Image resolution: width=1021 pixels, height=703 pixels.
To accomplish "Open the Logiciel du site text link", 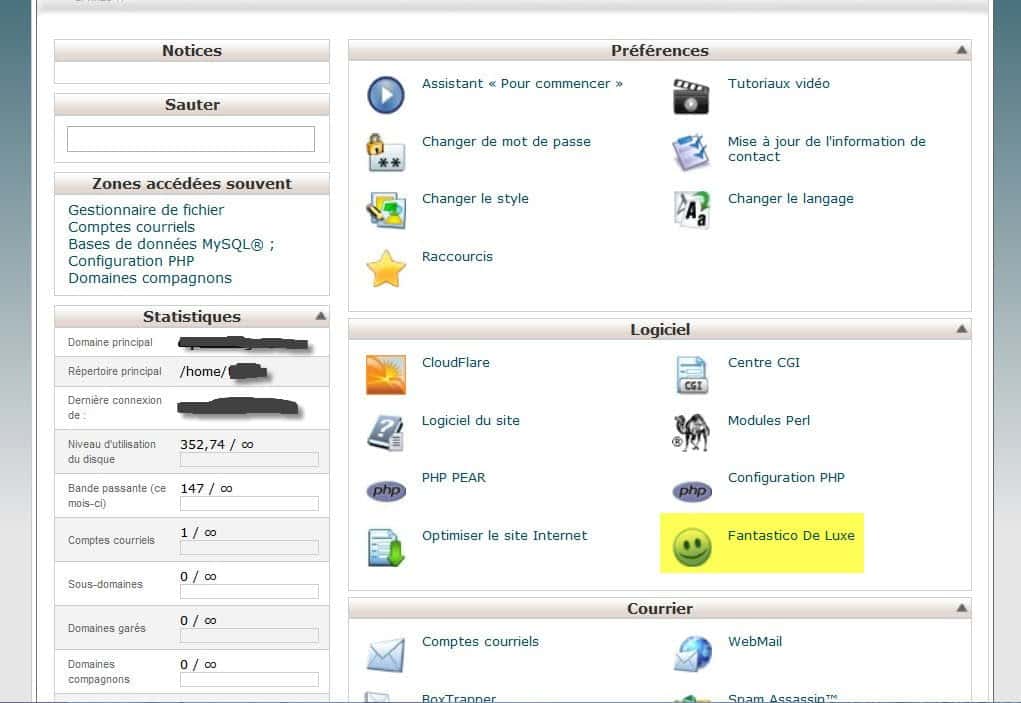I will (471, 420).
